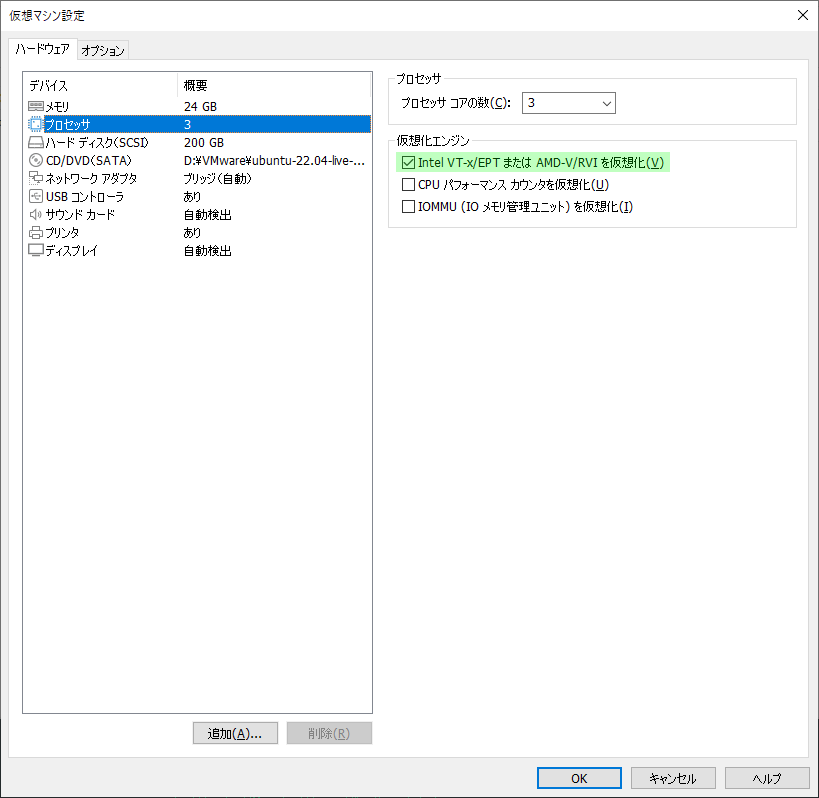Viewport: 819px width, 798px height.
Task: Select the ubuntu-22.04 ISO path summary
Action: [x=274, y=160]
